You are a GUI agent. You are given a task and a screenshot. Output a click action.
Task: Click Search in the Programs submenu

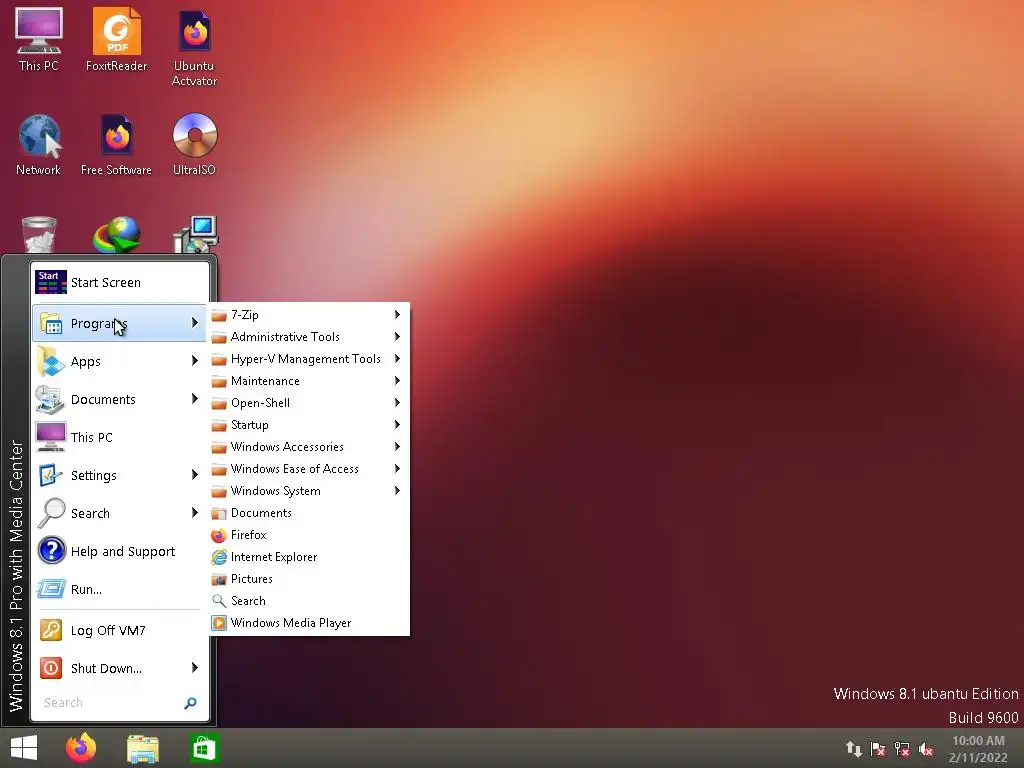pyautogui.click(x=308, y=601)
